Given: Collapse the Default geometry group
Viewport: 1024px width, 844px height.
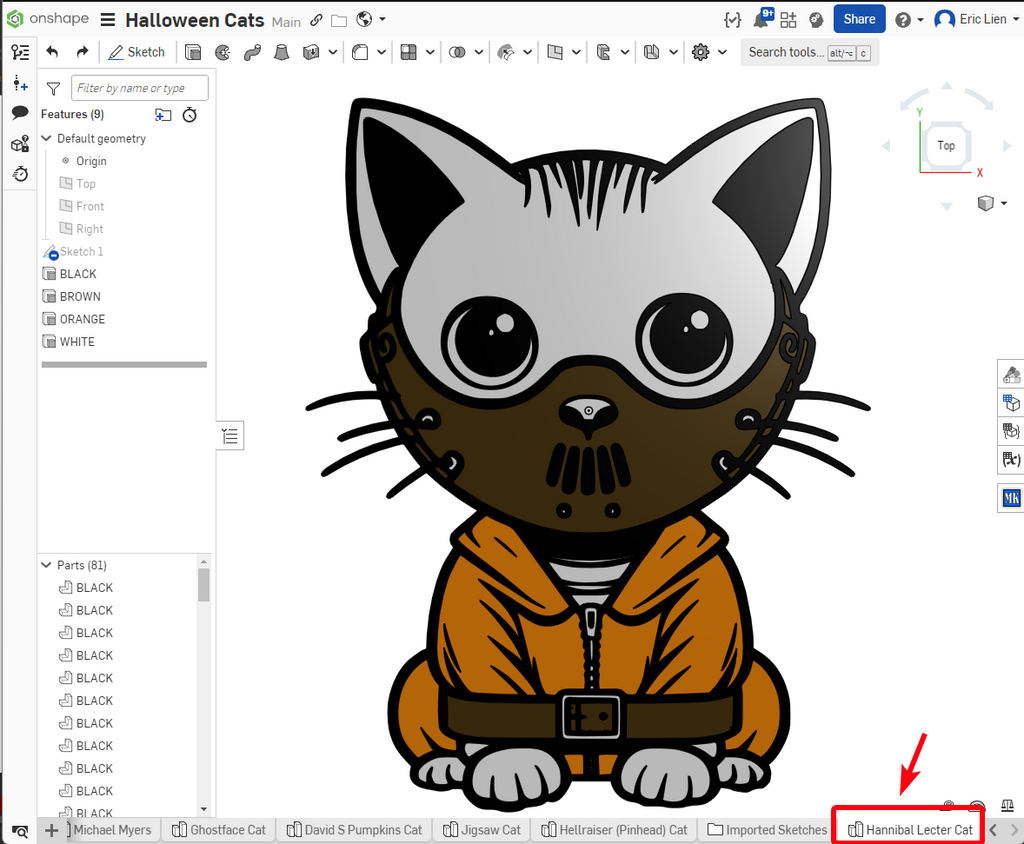Looking at the screenshot, I should click(46, 138).
